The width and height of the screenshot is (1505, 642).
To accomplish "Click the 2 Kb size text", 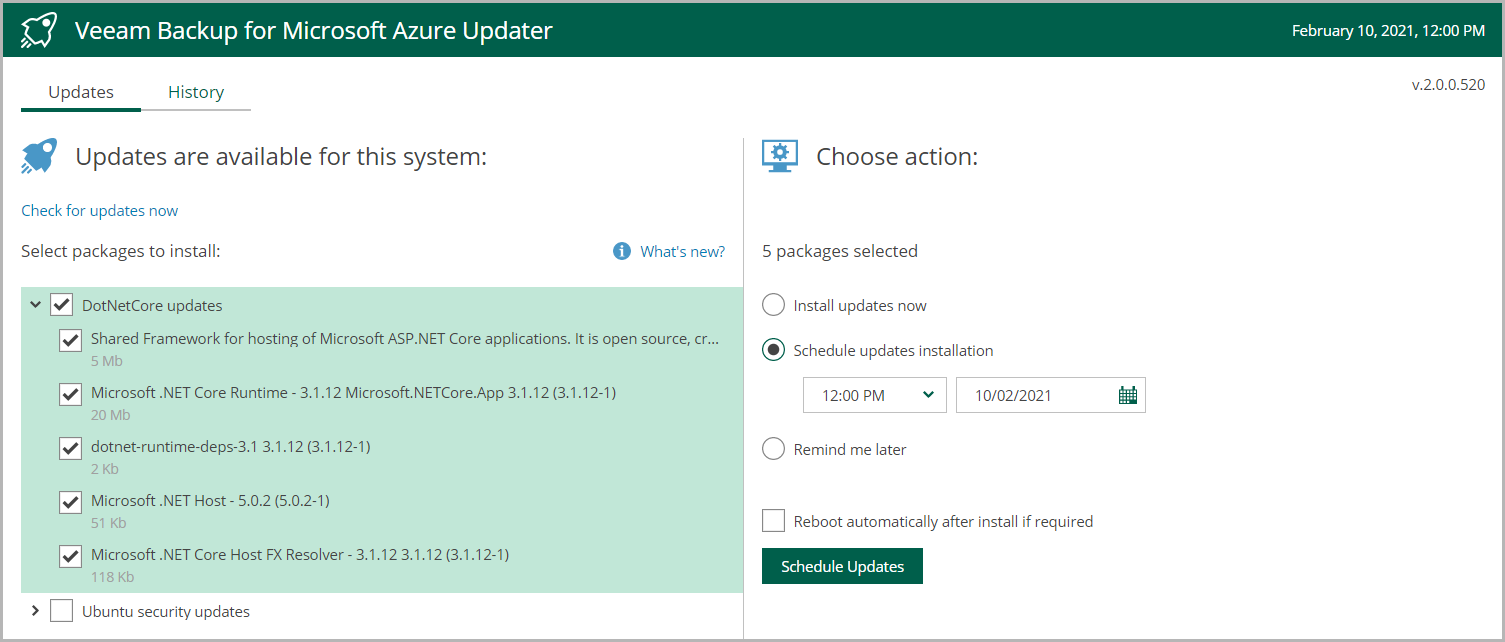I will click(105, 469).
